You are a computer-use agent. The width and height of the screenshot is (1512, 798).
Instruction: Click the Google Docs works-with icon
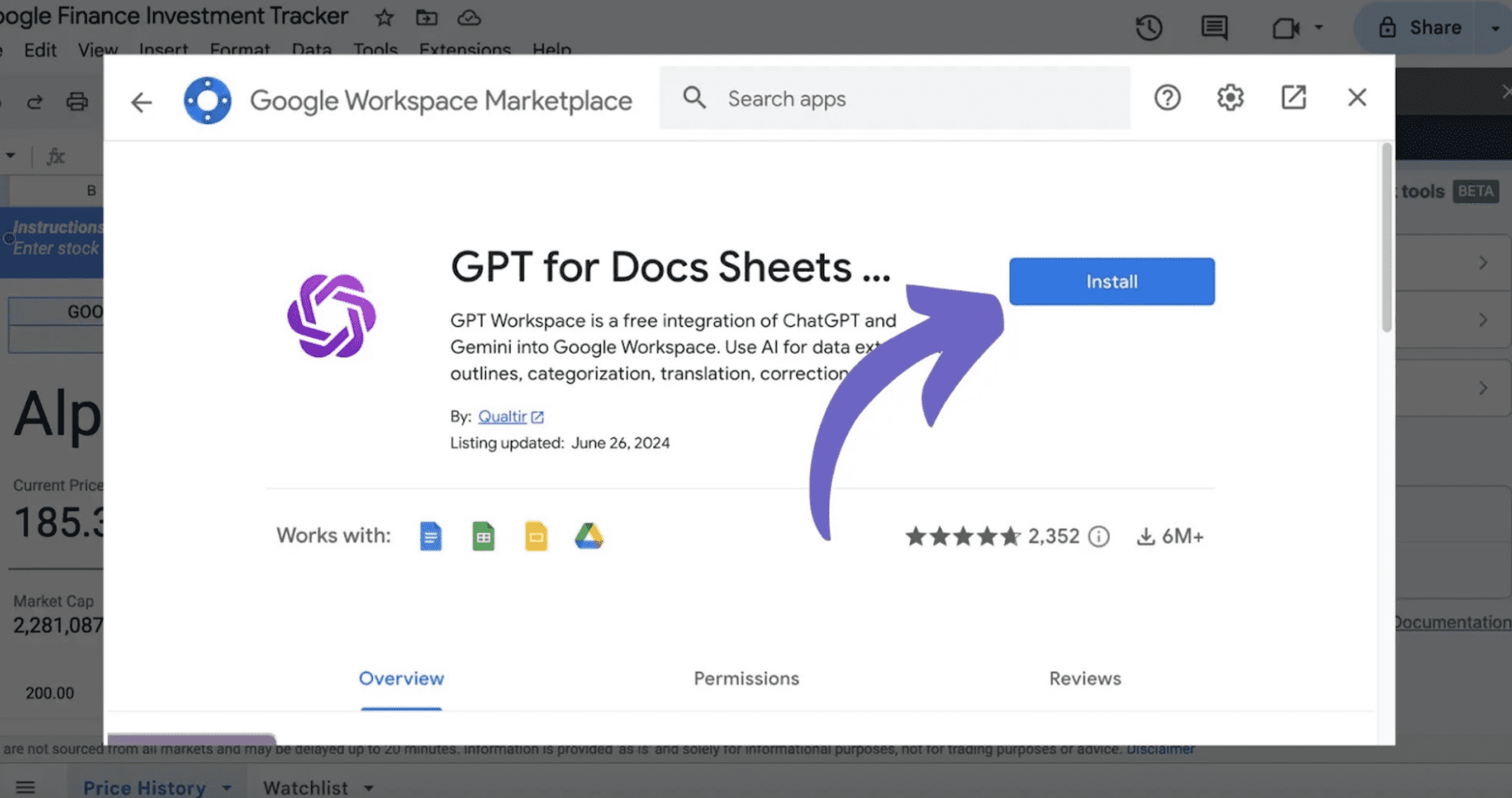coord(431,536)
